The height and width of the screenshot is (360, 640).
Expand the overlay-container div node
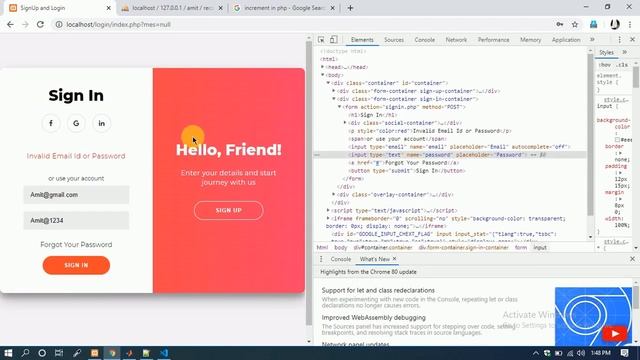pos(334,194)
